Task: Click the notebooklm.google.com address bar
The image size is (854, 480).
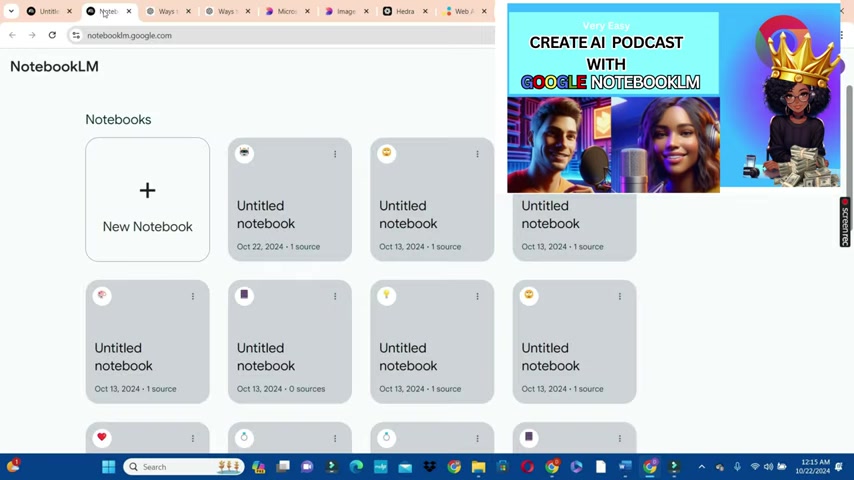Action: tap(280, 35)
